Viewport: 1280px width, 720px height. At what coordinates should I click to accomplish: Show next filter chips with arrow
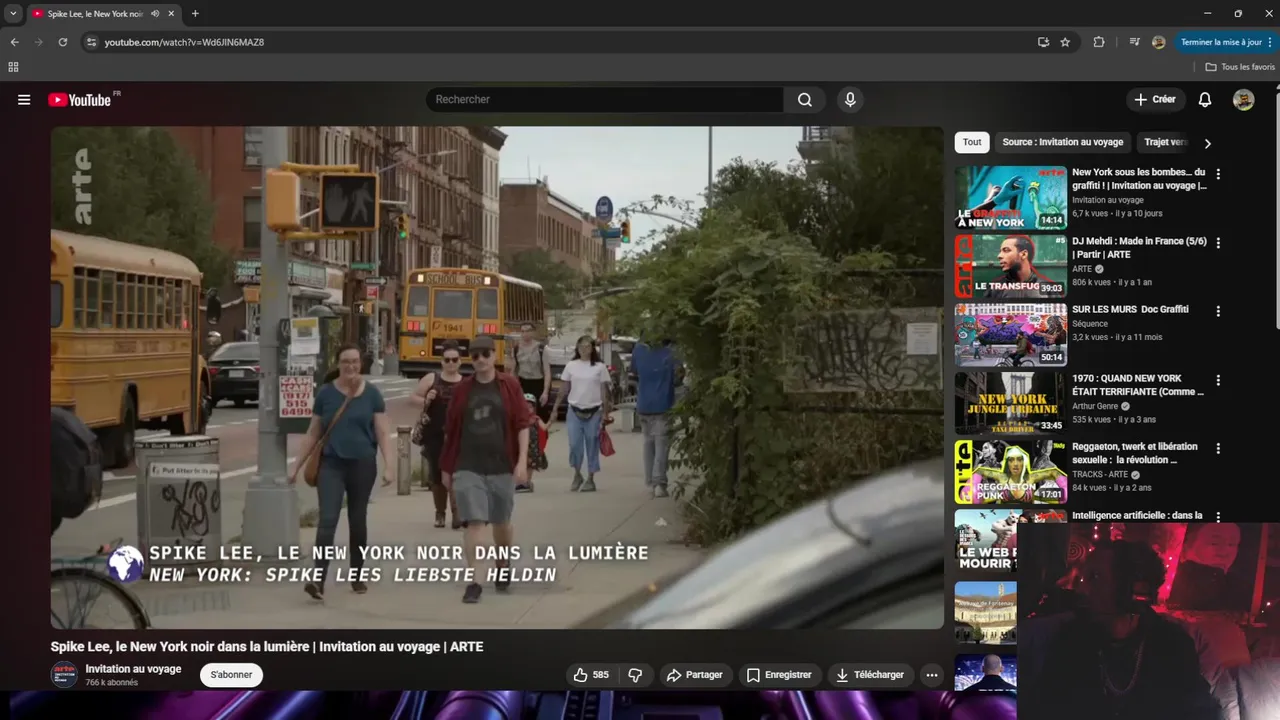tap(1207, 143)
